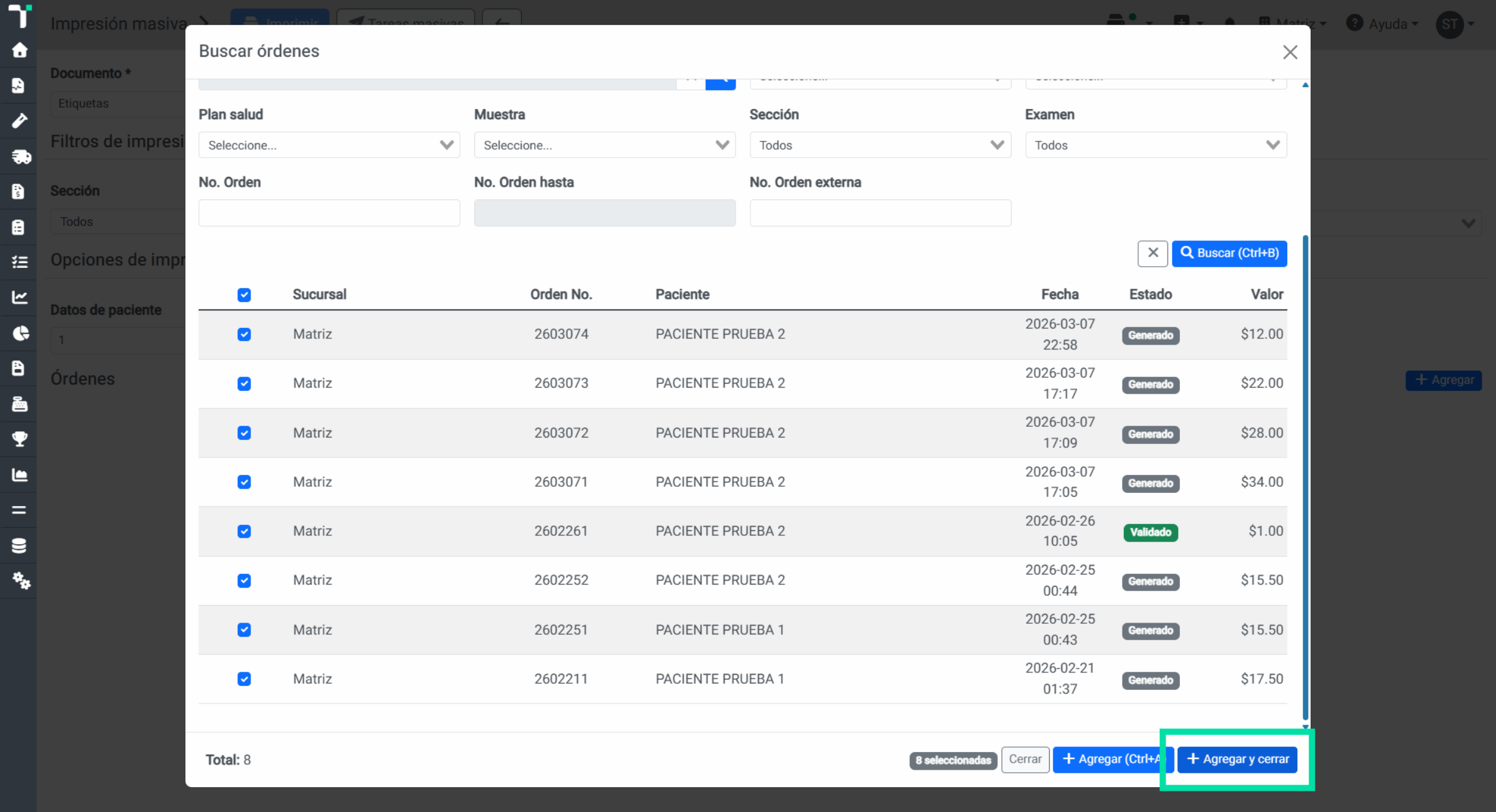Click the Orden No. column header
Screen dimensions: 1496x812
[x=561, y=294]
